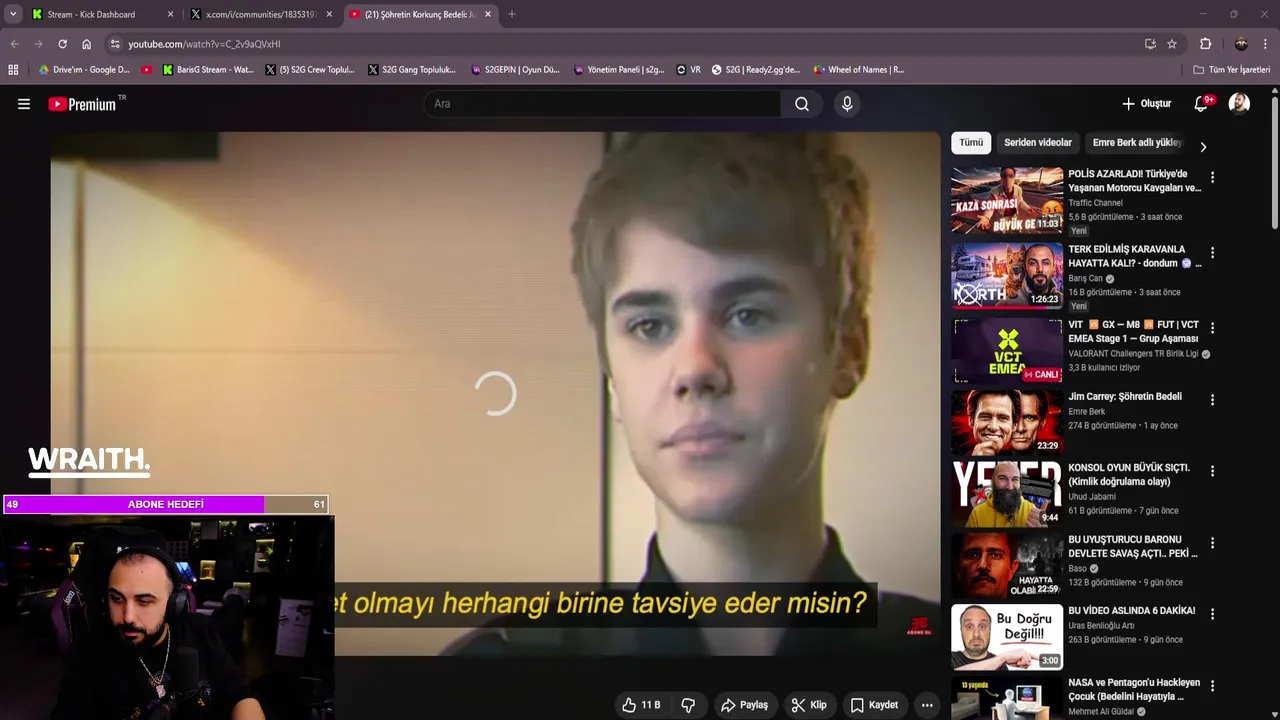Click page vertical scrollbar
Image resolution: width=1280 pixels, height=720 pixels.
(x=1275, y=160)
